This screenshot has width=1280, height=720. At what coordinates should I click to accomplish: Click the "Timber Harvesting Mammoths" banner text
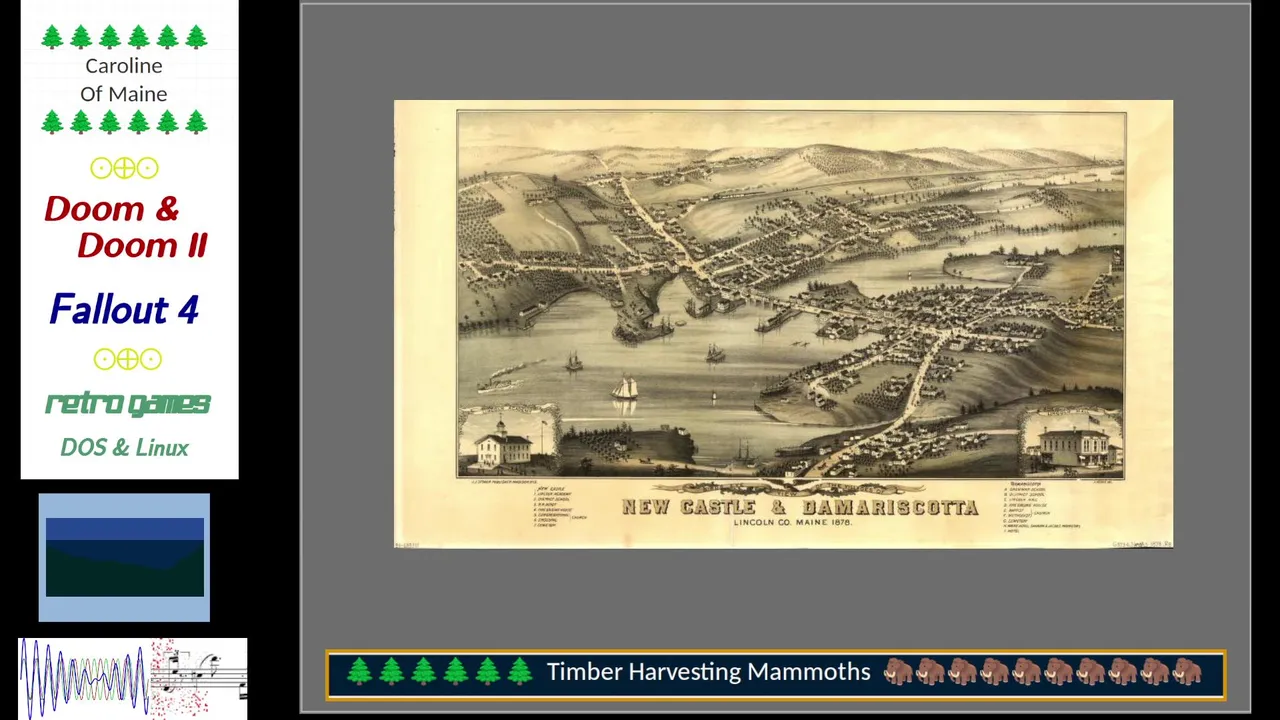tap(708, 672)
